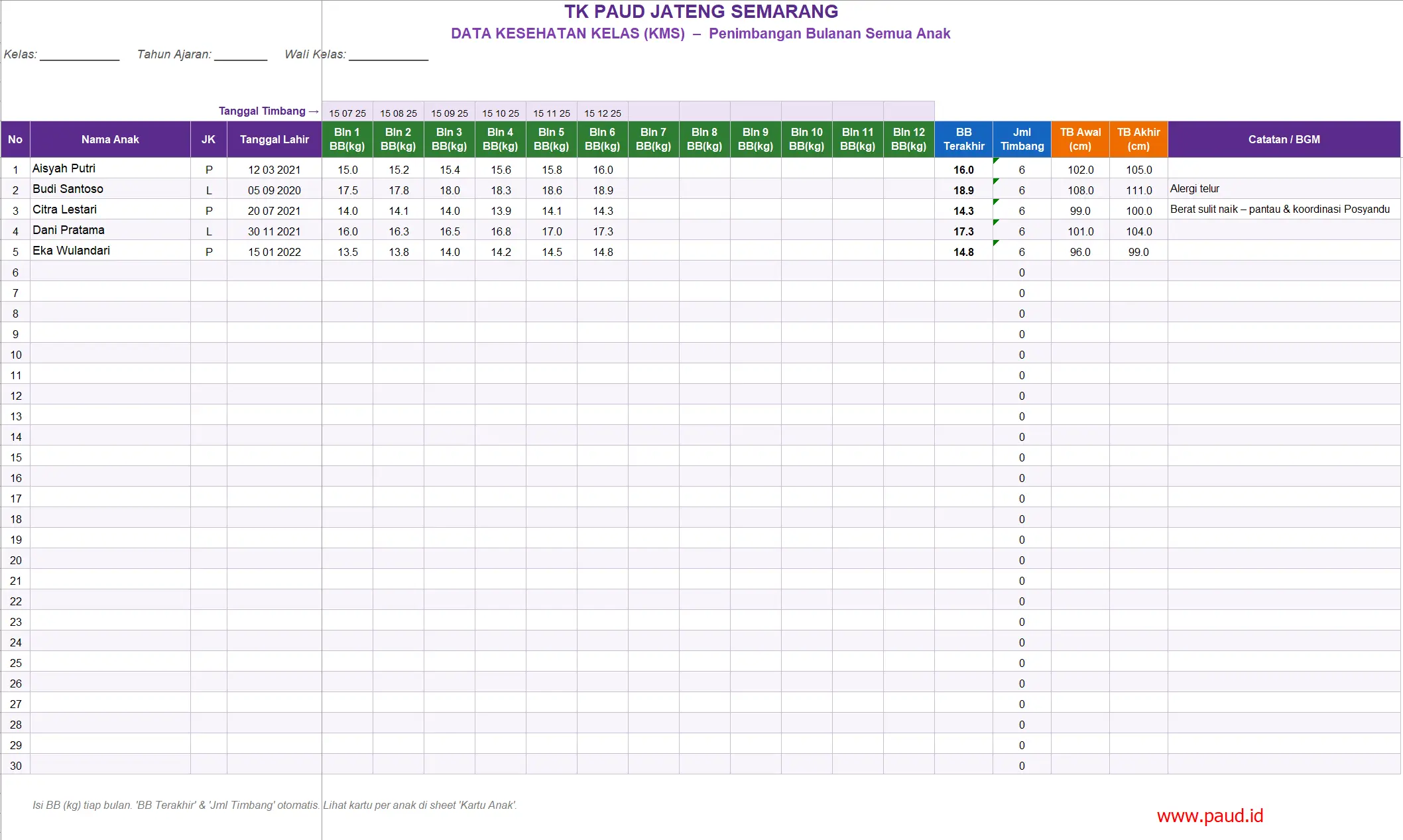Select Dani Pratama's Bln 5 weight '17.0'
1403x840 pixels.
pos(552,231)
